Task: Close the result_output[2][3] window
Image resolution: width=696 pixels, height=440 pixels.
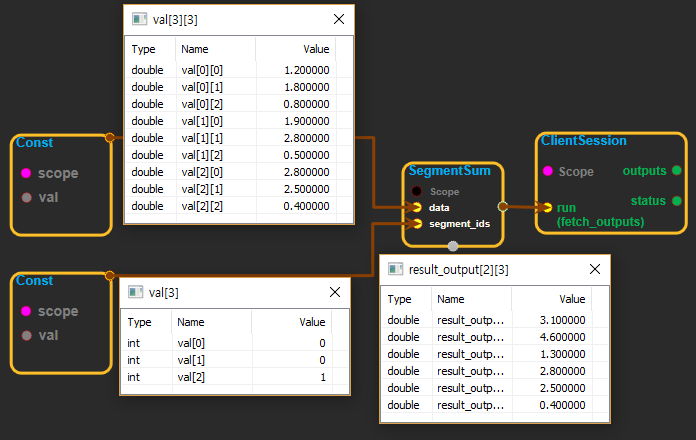Action: tap(595, 269)
